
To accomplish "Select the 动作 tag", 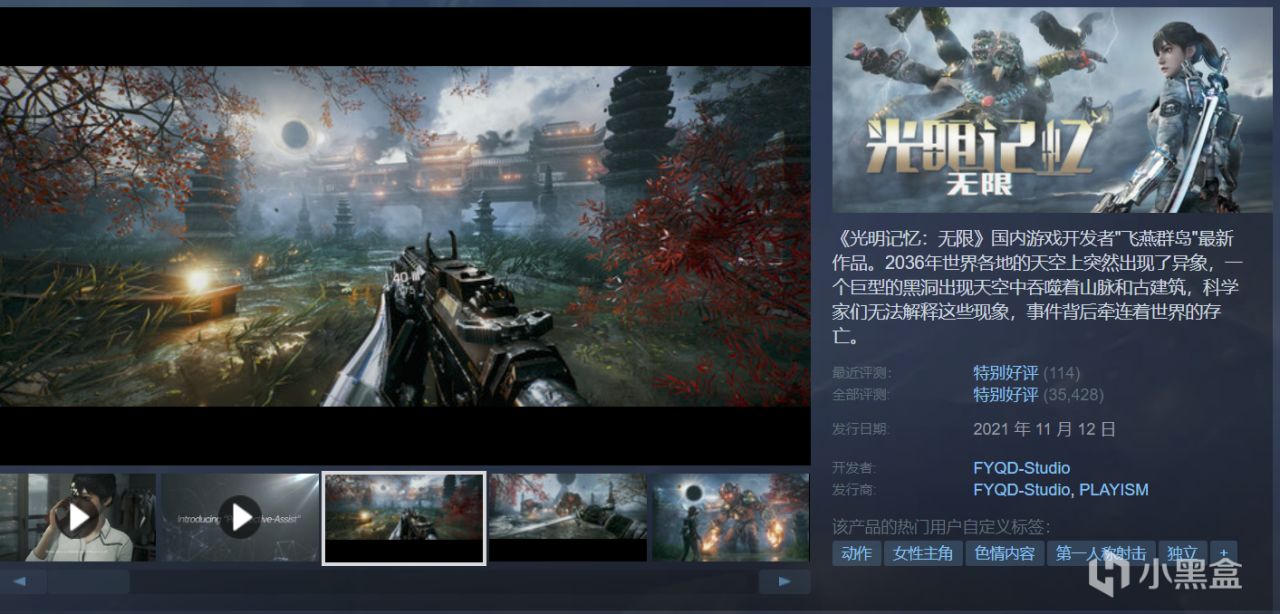I will 856,554.
